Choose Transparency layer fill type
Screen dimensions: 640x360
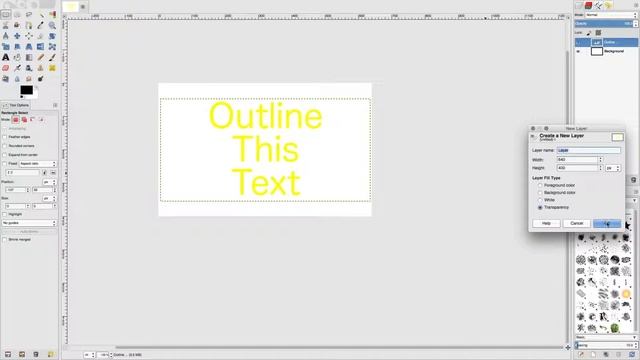(540, 207)
